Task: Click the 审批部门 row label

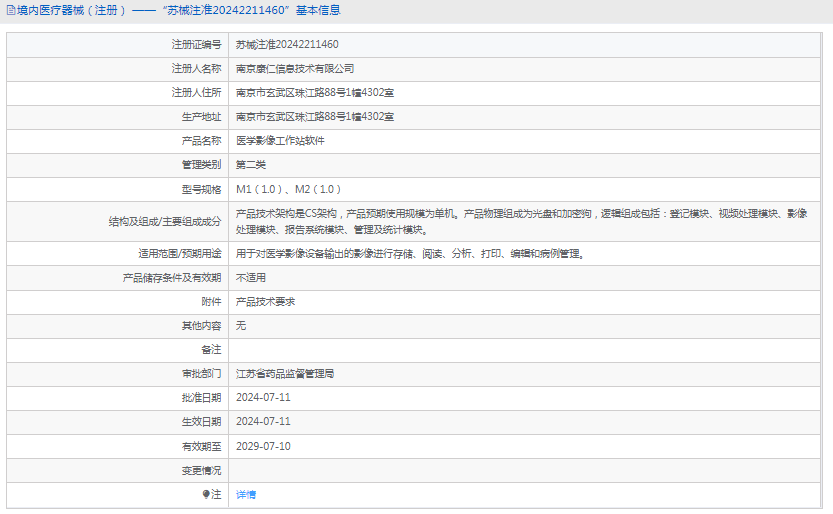Action: pyautogui.click(x=201, y=374)
